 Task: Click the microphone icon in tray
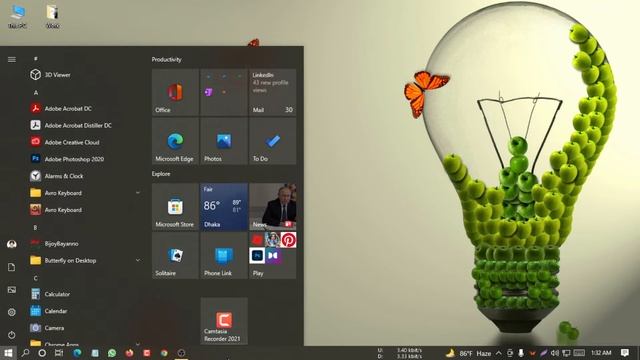pos(521,353)
